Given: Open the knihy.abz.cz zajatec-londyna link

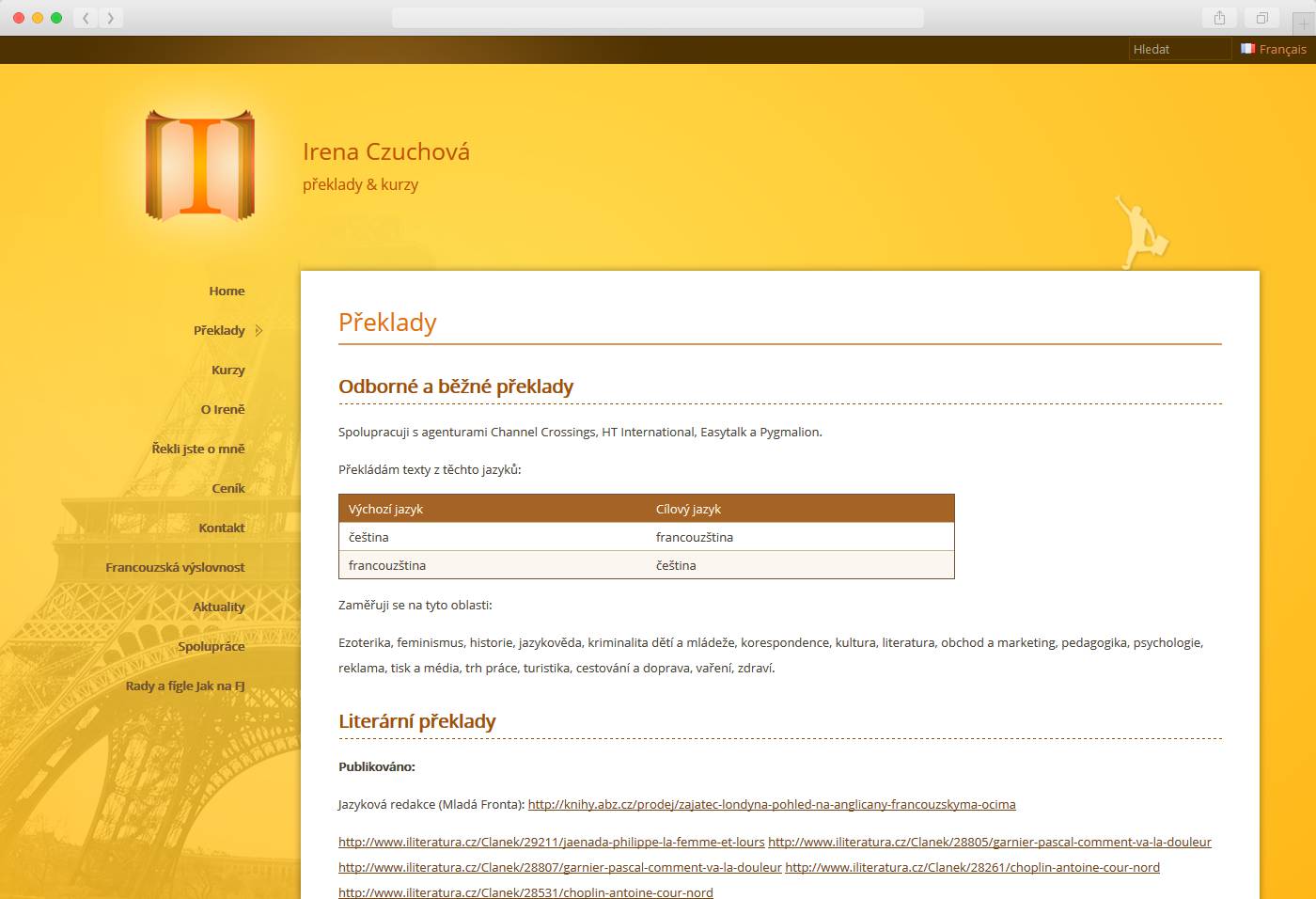Looking at the screenshot, I should pos(771,804).
